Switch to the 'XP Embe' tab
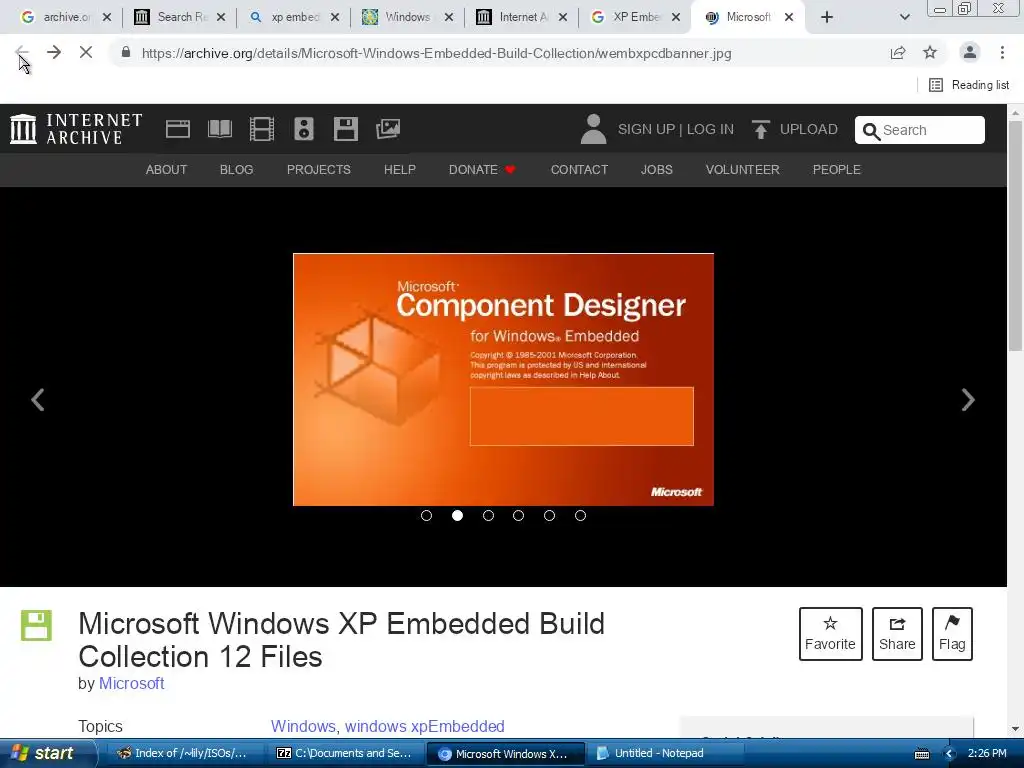The width and height of the screenshot is (1024, 768). [635, 17]
